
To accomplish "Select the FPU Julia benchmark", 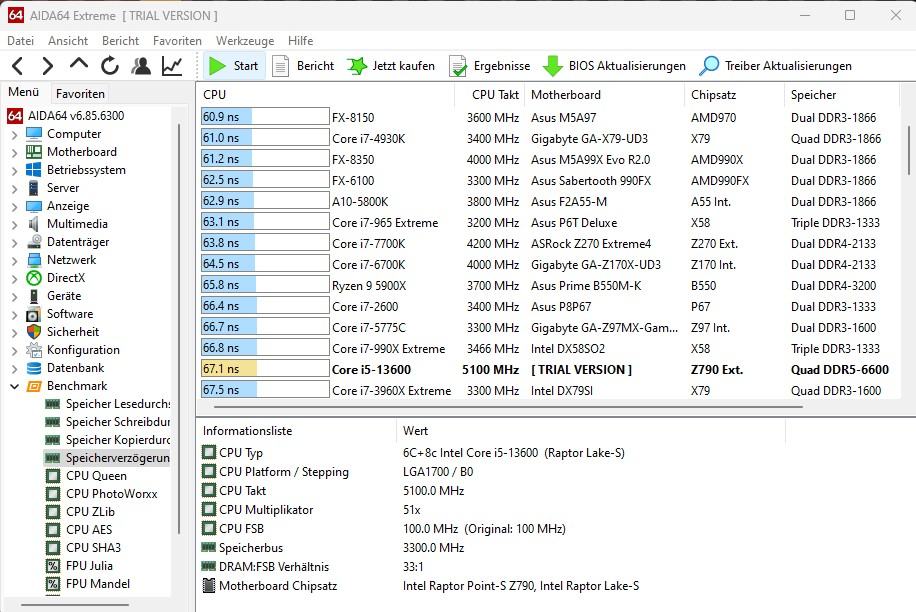I will tap(79, 566).
